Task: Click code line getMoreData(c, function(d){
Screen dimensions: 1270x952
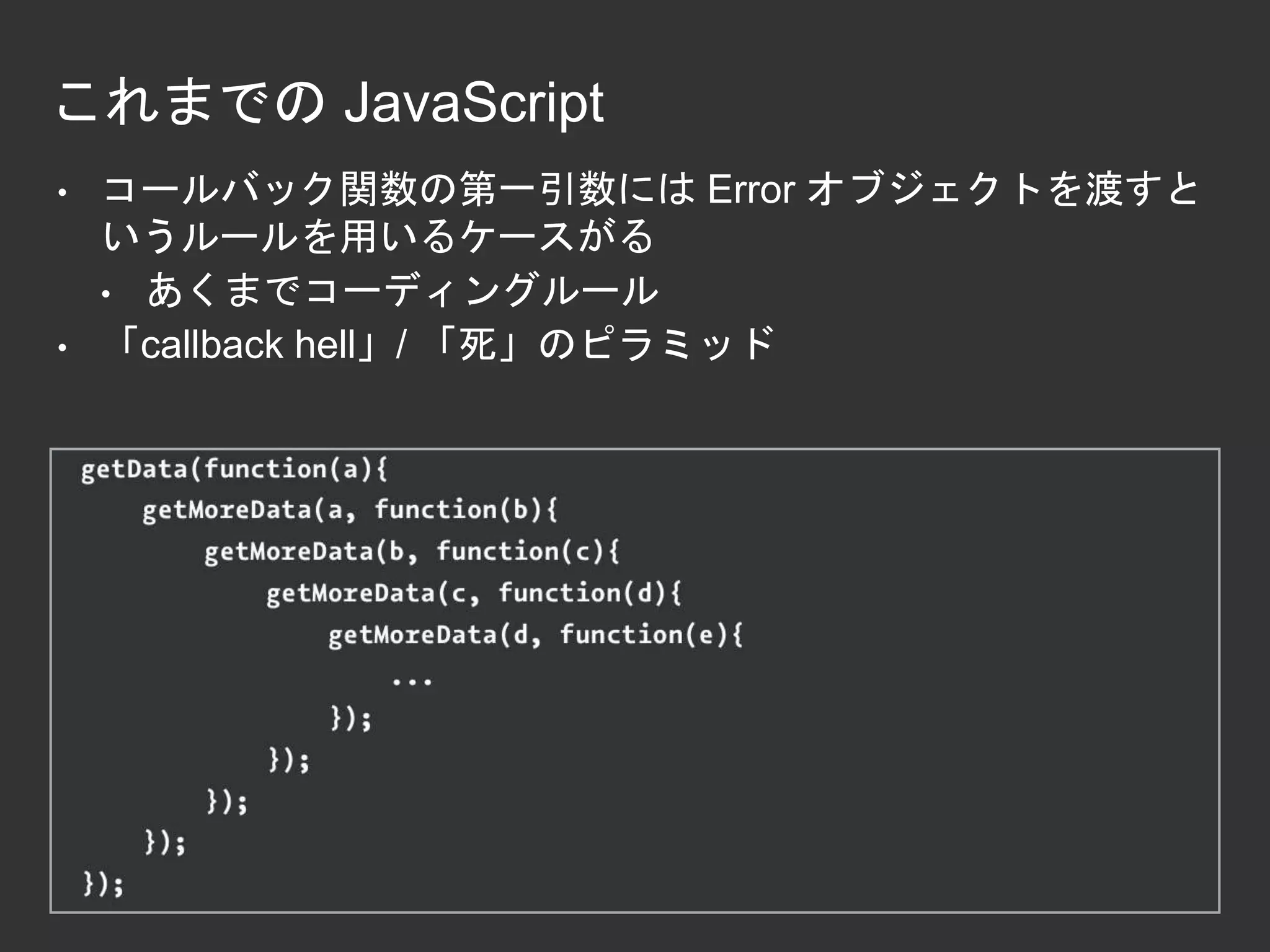Action: (474, 594)
